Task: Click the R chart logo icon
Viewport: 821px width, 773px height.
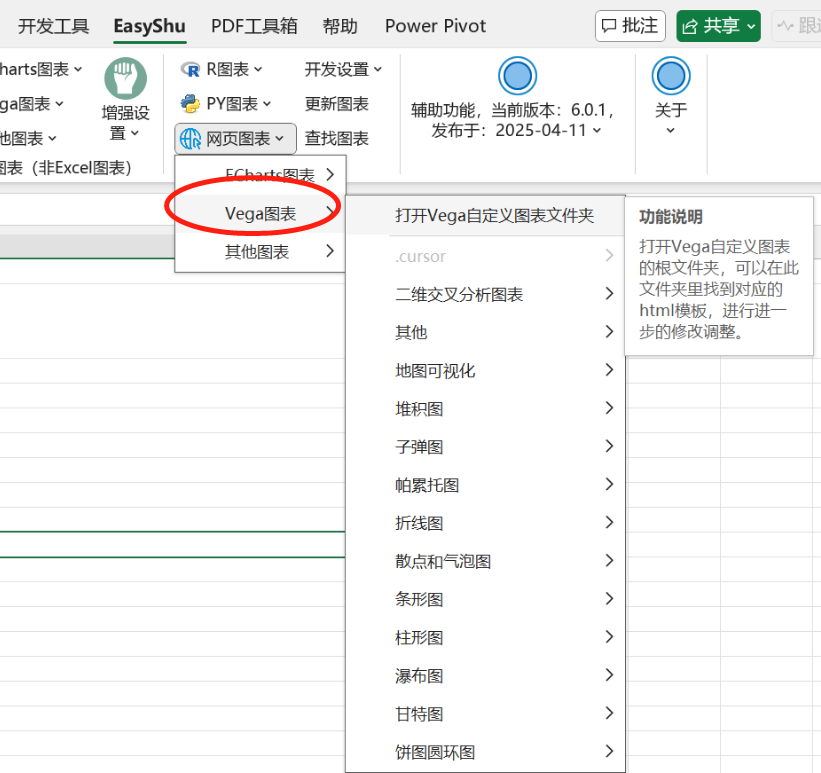Action: click(191, 69)
